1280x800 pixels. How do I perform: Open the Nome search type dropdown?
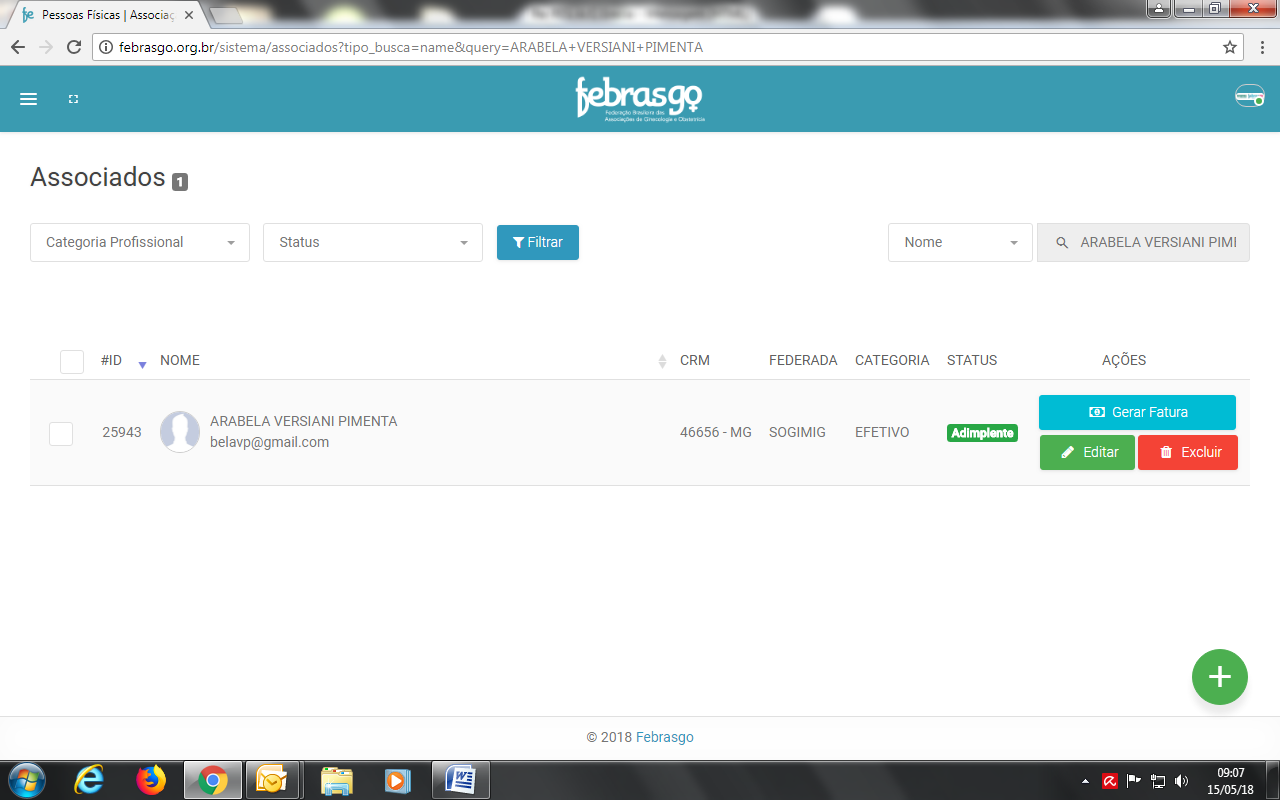tap(959, 242)
